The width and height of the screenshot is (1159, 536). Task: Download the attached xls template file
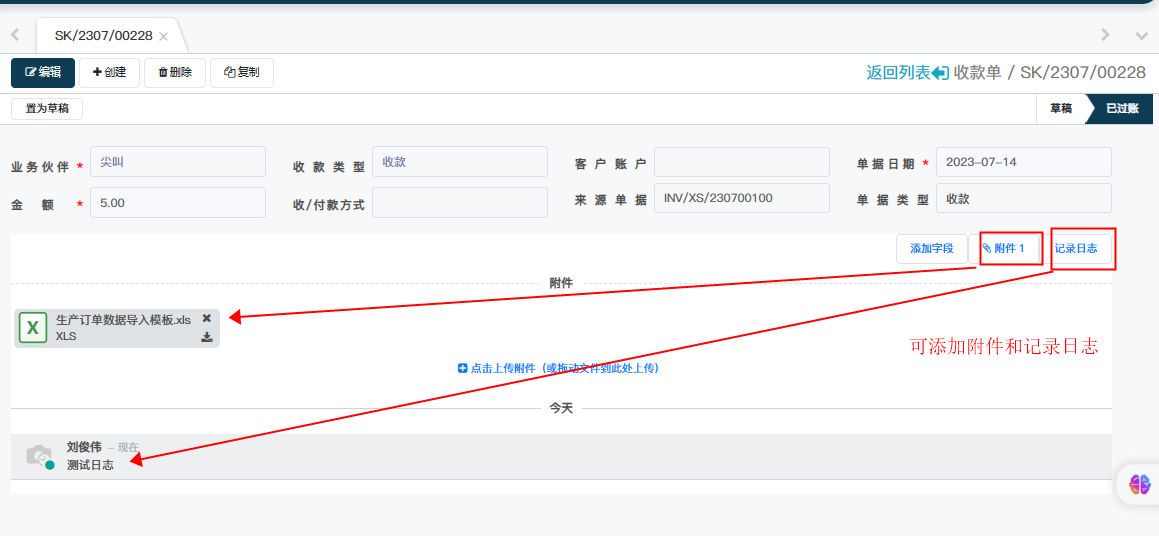(207, 337)
